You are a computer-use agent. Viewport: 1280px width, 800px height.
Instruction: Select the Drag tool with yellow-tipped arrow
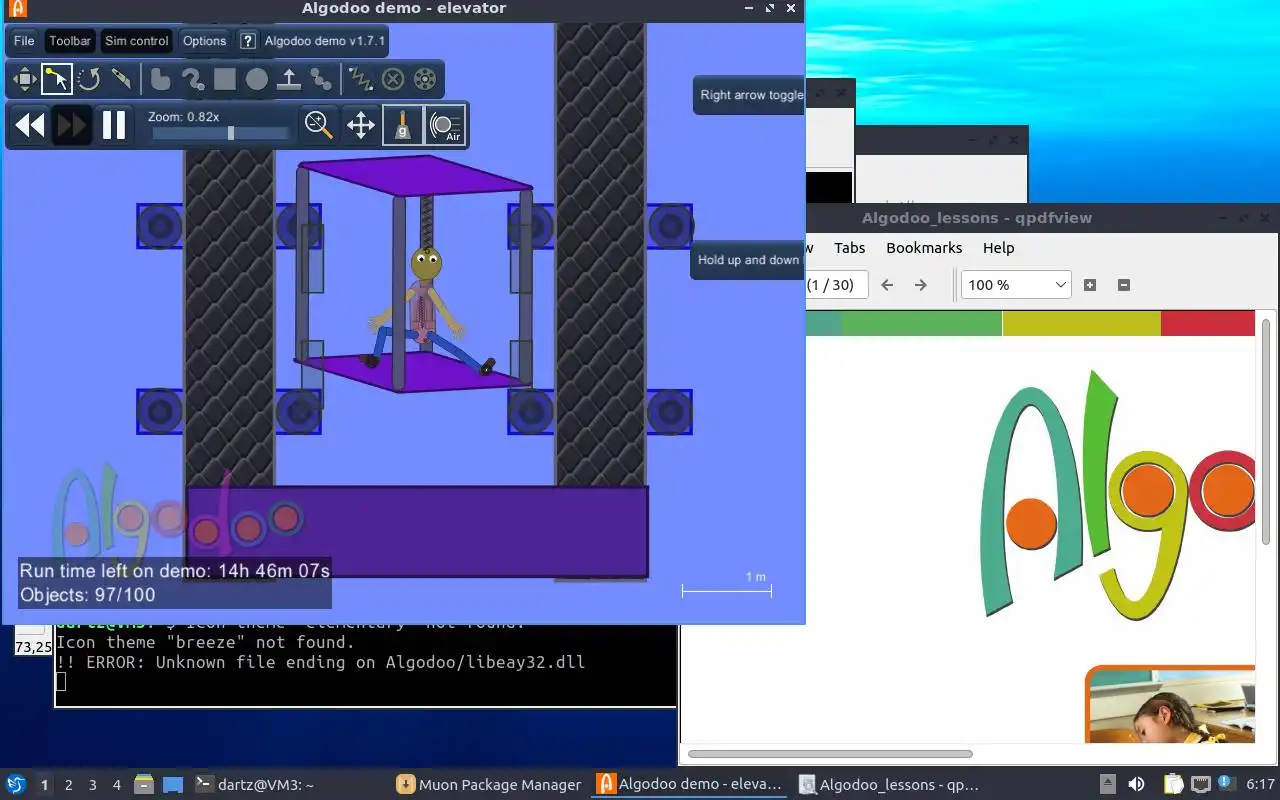click(56, 79)
